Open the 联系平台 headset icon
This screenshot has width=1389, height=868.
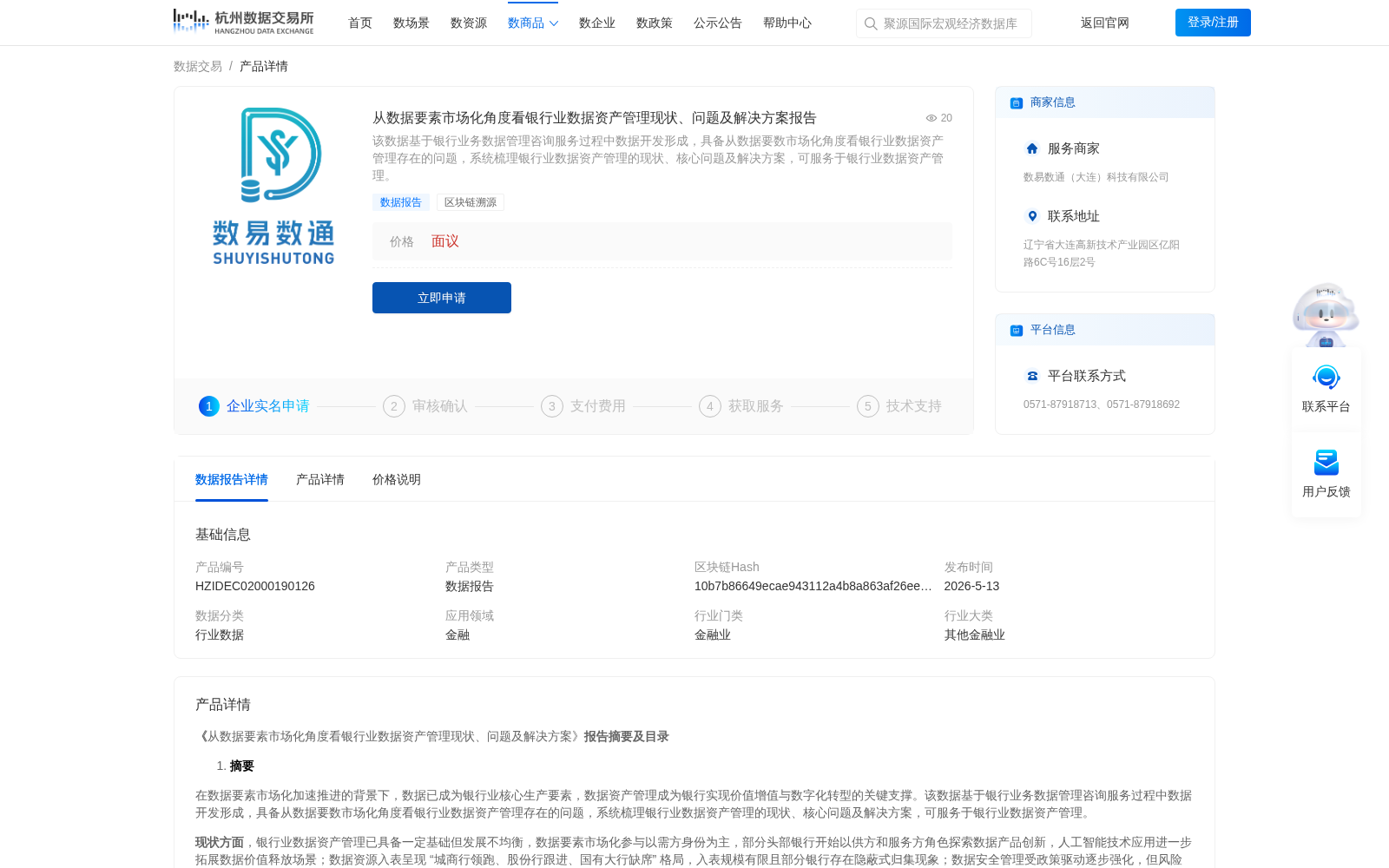point(1326,378)
